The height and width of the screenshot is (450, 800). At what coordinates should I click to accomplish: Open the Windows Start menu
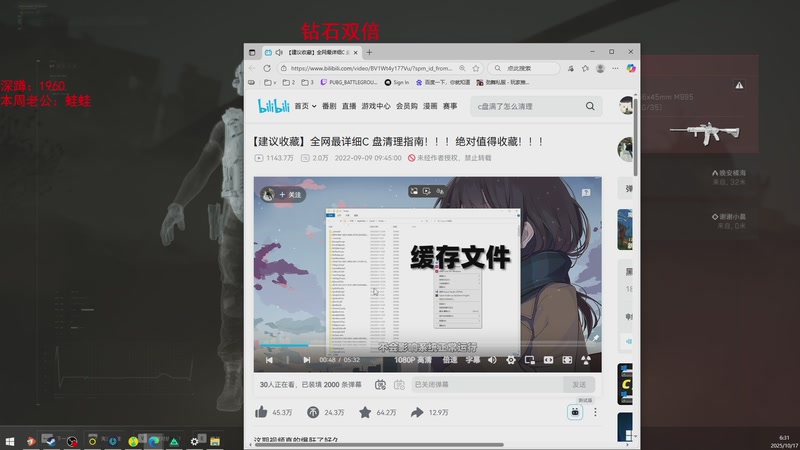pos(10,441)
